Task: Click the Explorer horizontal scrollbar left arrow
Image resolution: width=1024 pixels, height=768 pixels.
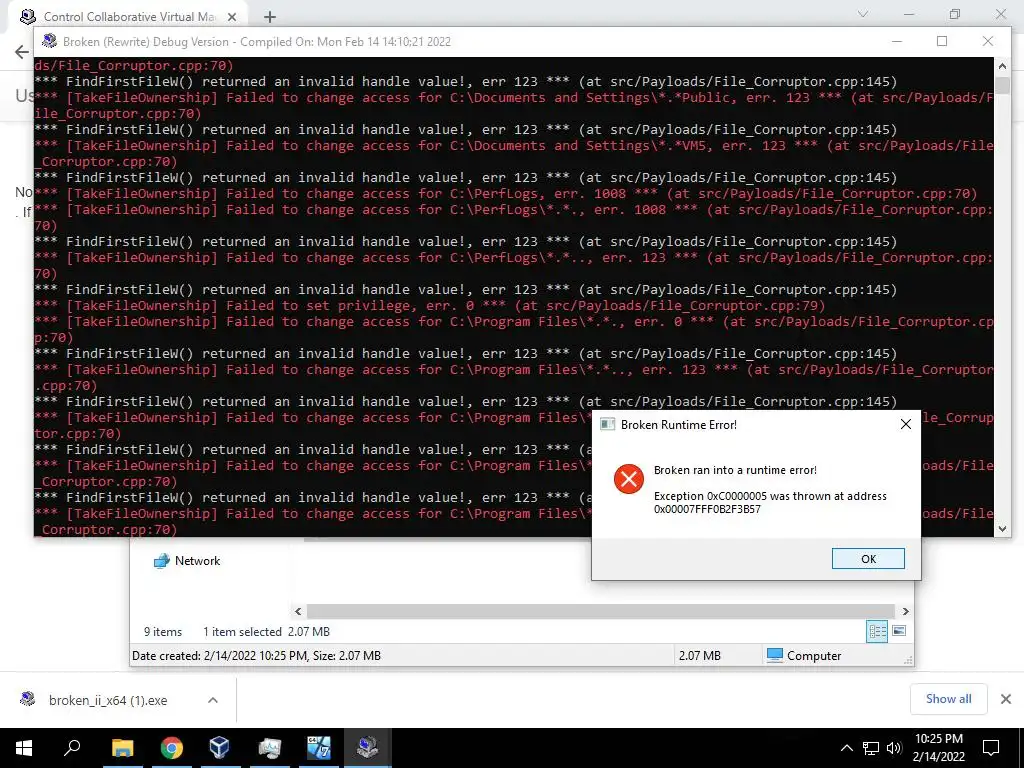Action: (x=298, y=611)
